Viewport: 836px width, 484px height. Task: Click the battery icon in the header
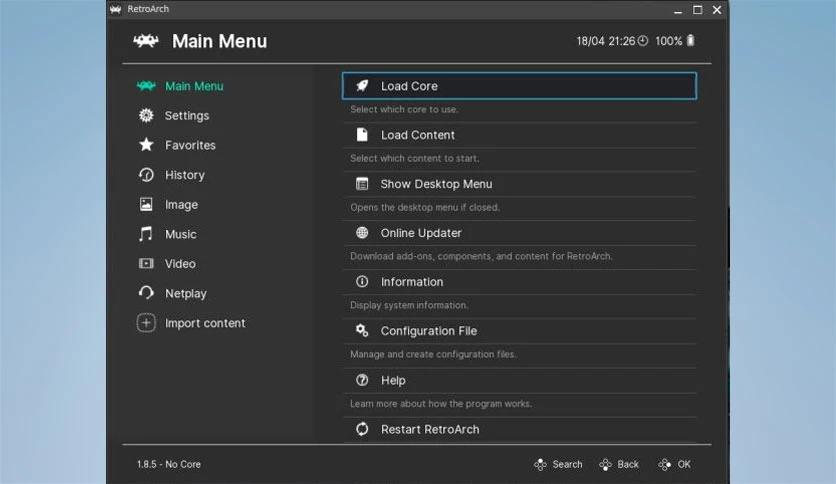pos(690,41)
